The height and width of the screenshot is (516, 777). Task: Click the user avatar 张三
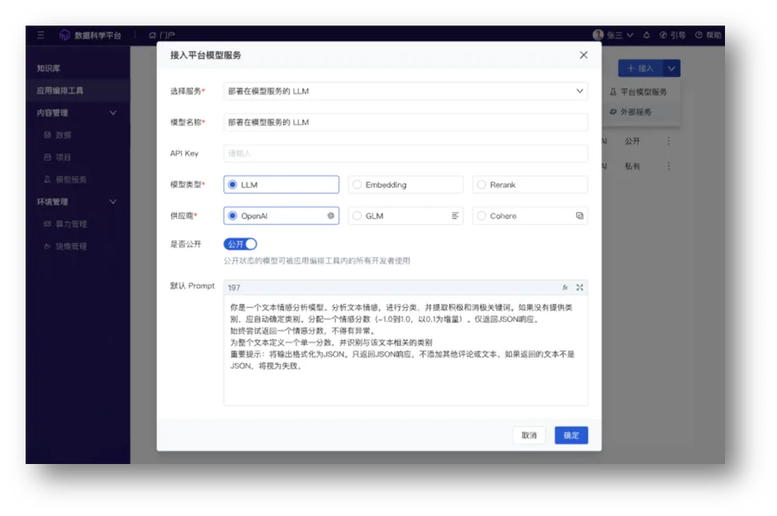[x=598, y=35]
